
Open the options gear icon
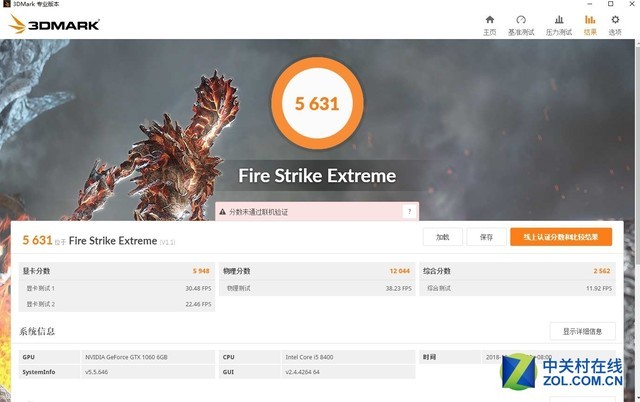(615, 20)
